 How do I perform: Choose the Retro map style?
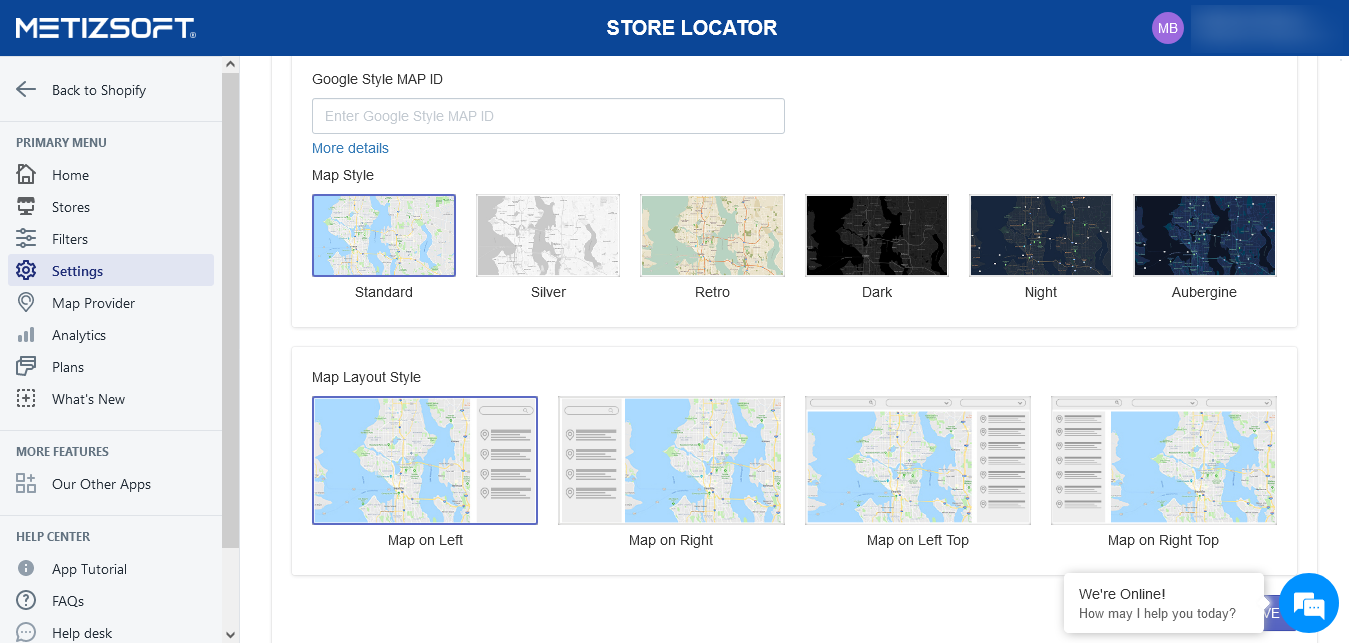[x=712, y=236]
